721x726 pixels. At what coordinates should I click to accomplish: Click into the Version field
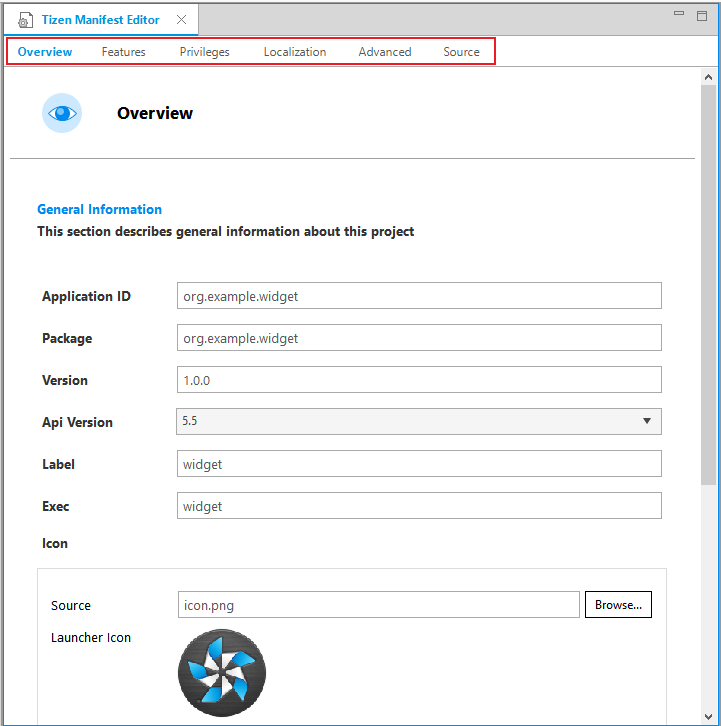coord(418,380)
